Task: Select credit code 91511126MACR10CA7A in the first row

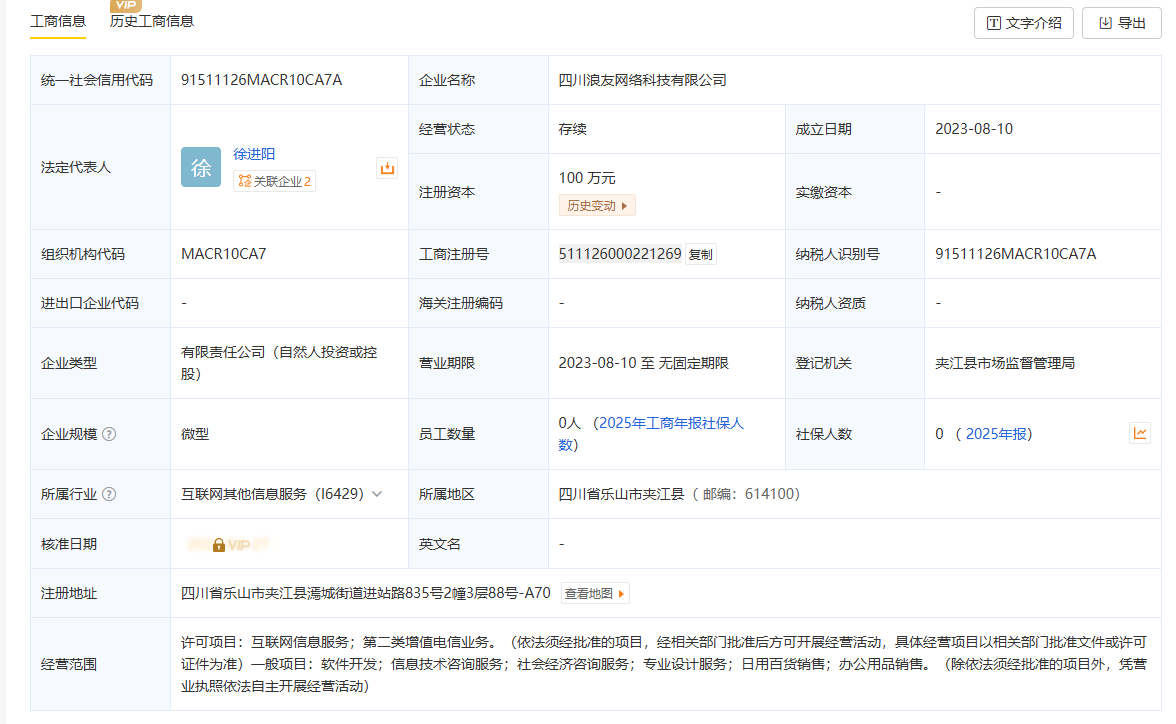Action: [x=262, y=80]
